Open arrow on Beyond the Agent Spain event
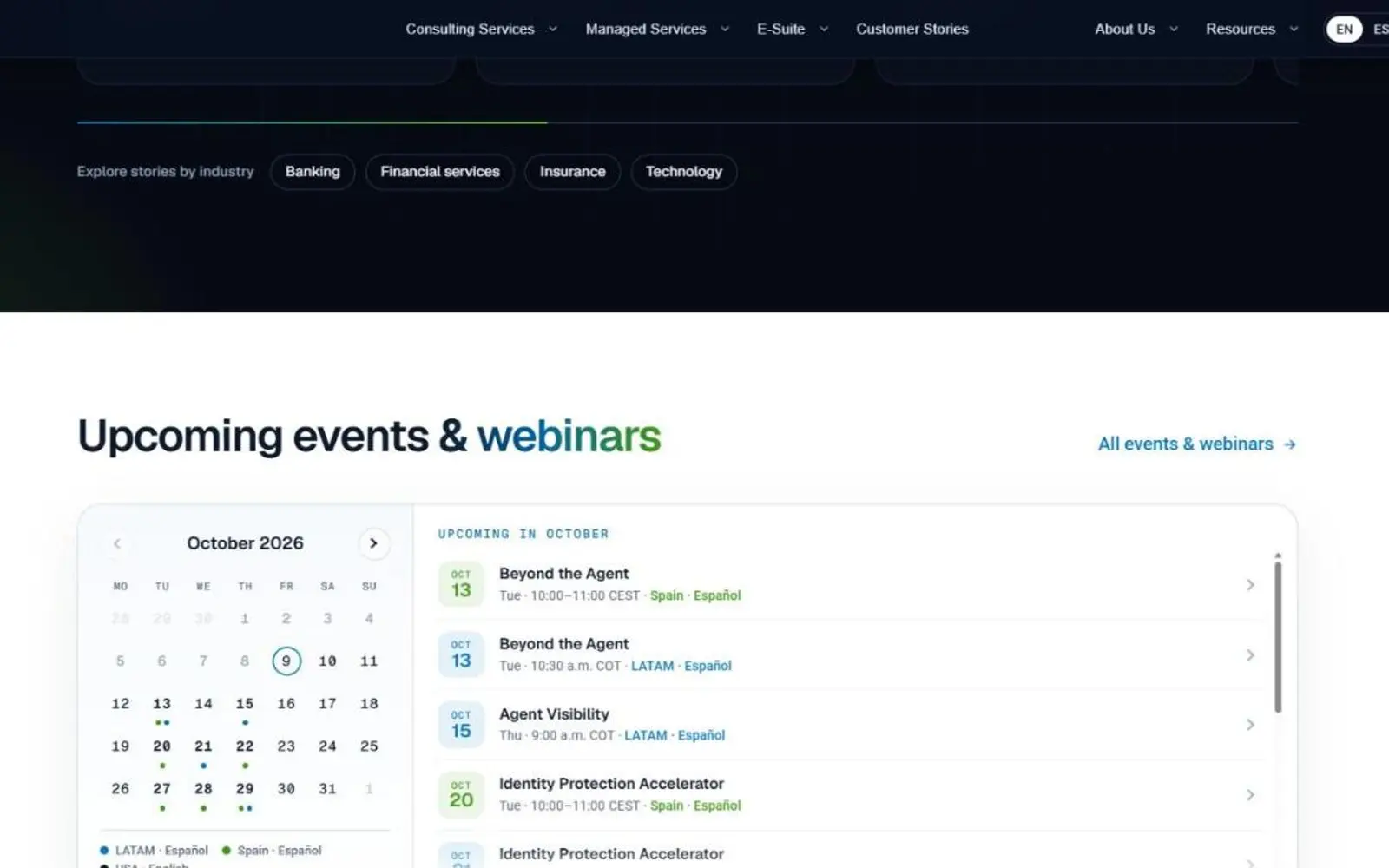Viewport: 1389px width, 868px height. tap(1250, 585)
